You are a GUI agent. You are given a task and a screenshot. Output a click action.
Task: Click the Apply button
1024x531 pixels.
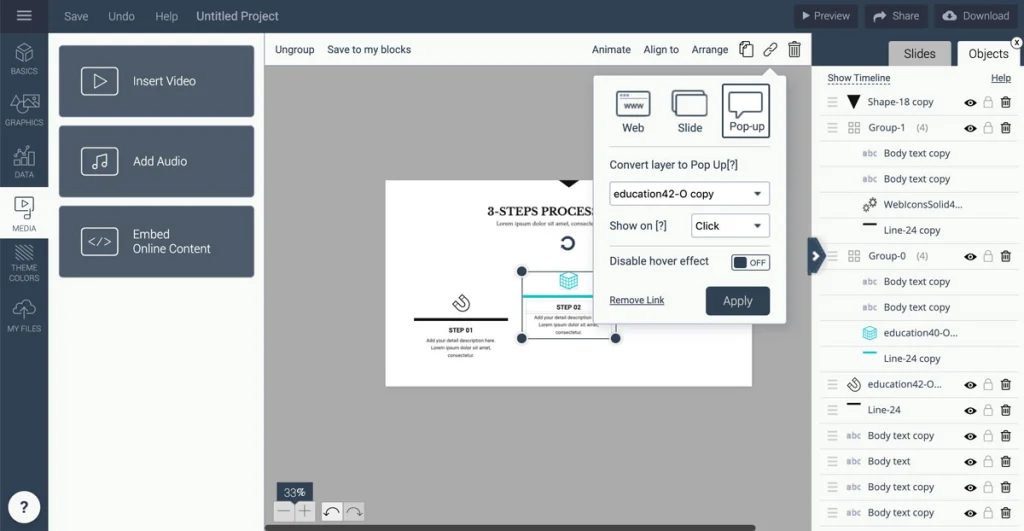[x=737, y=301]
